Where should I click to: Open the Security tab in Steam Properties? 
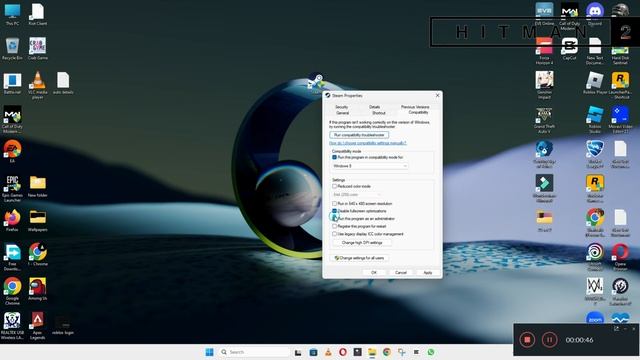pyautogui.click(x=342, y=107)
